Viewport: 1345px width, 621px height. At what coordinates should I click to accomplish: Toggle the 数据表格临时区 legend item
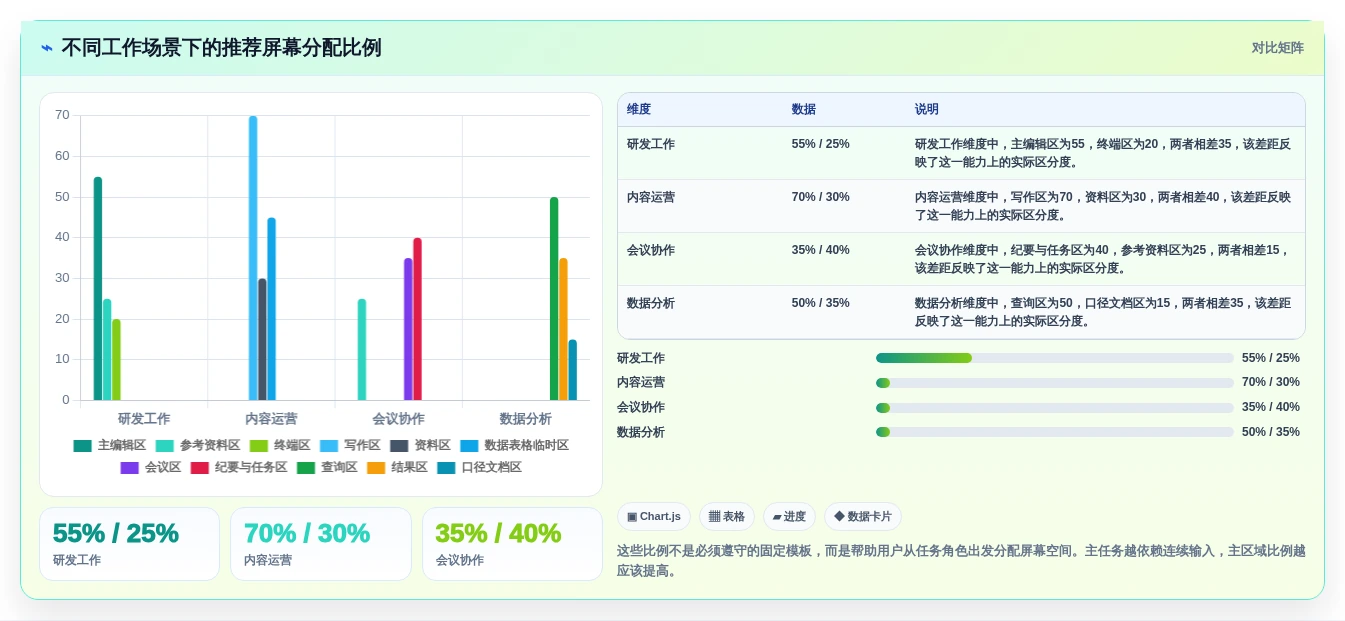pos(514,445)
